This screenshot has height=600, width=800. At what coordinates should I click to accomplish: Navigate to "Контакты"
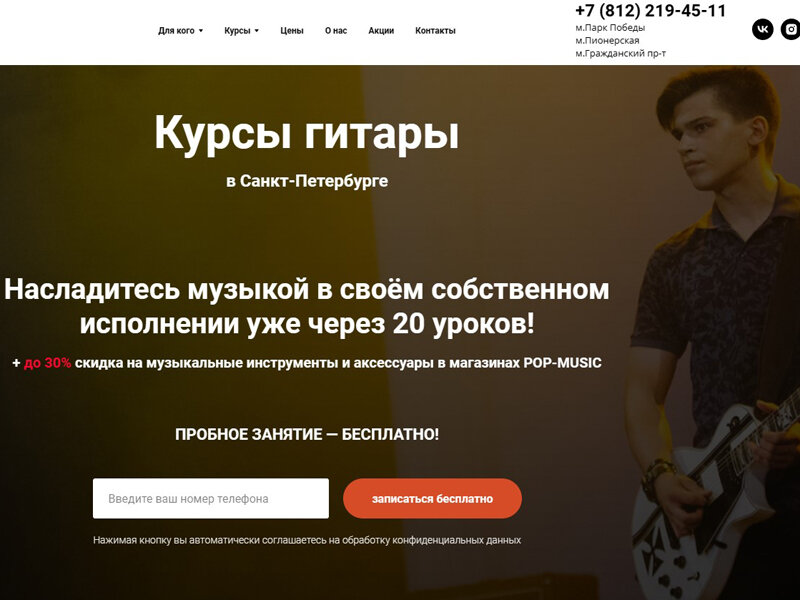tap(435, 31)
